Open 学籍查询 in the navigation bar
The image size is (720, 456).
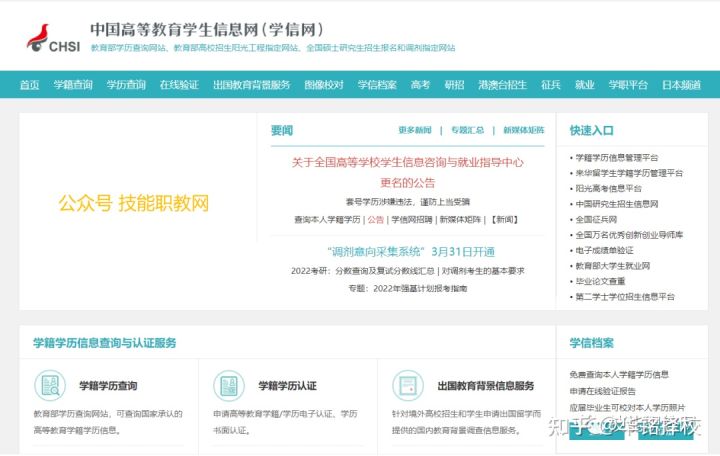click(x=73, y=85)
